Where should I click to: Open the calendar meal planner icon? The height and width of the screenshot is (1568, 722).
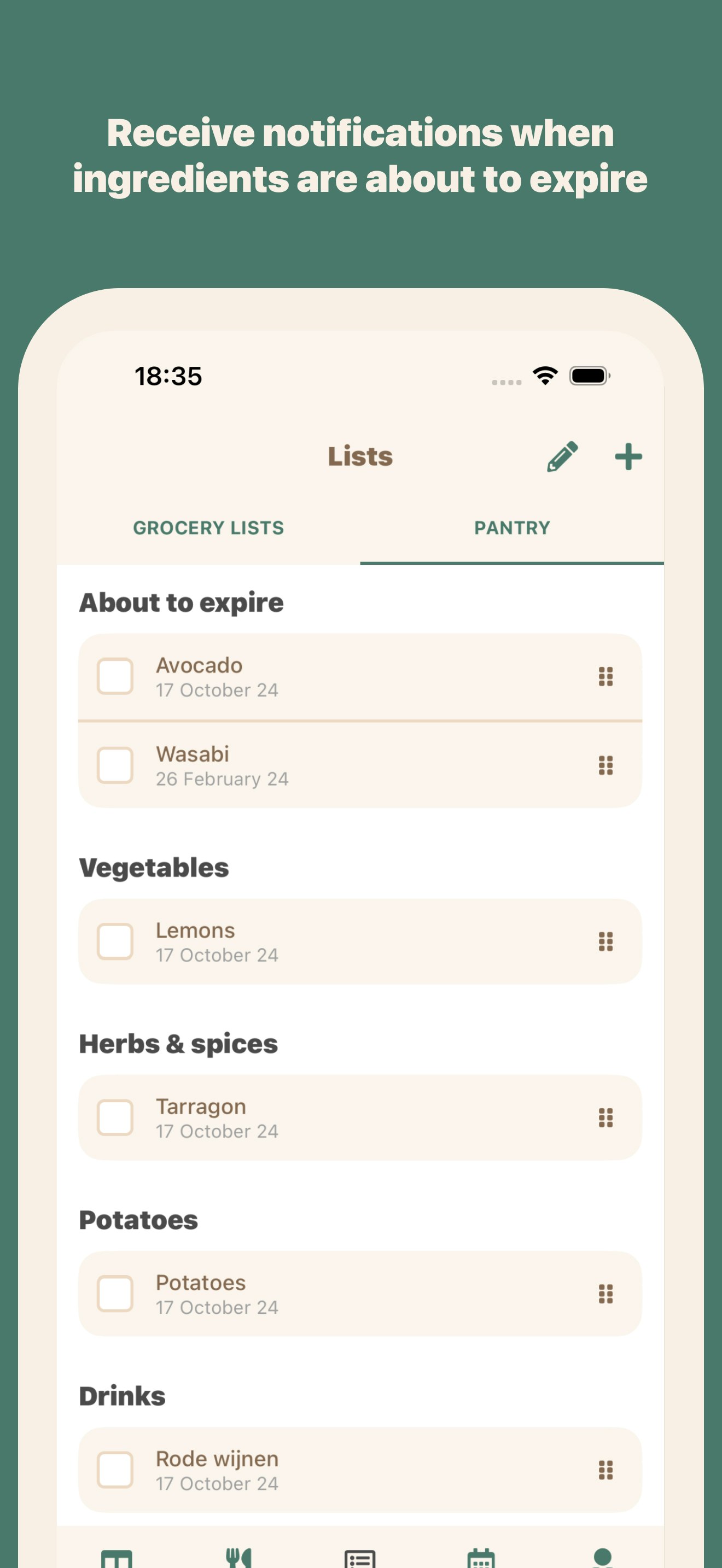[481, 1558]
